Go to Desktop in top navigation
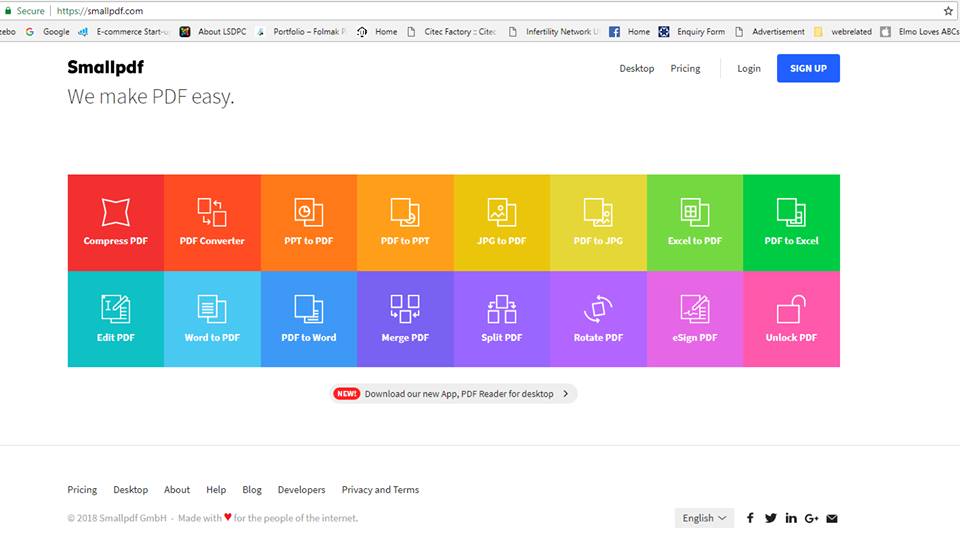960x539 pixels. [x=636, y=69]
